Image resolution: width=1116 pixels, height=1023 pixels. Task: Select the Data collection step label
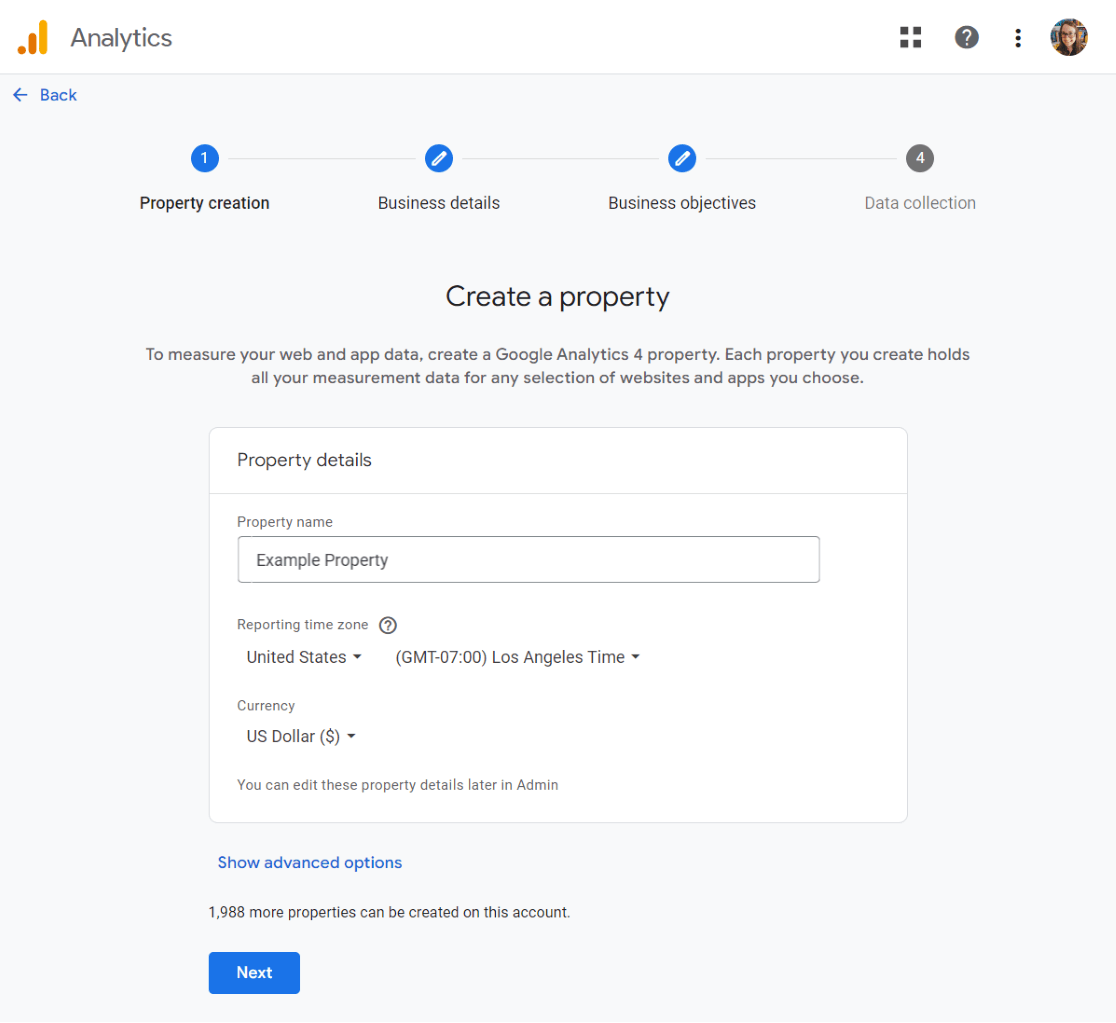pos(920,203)
